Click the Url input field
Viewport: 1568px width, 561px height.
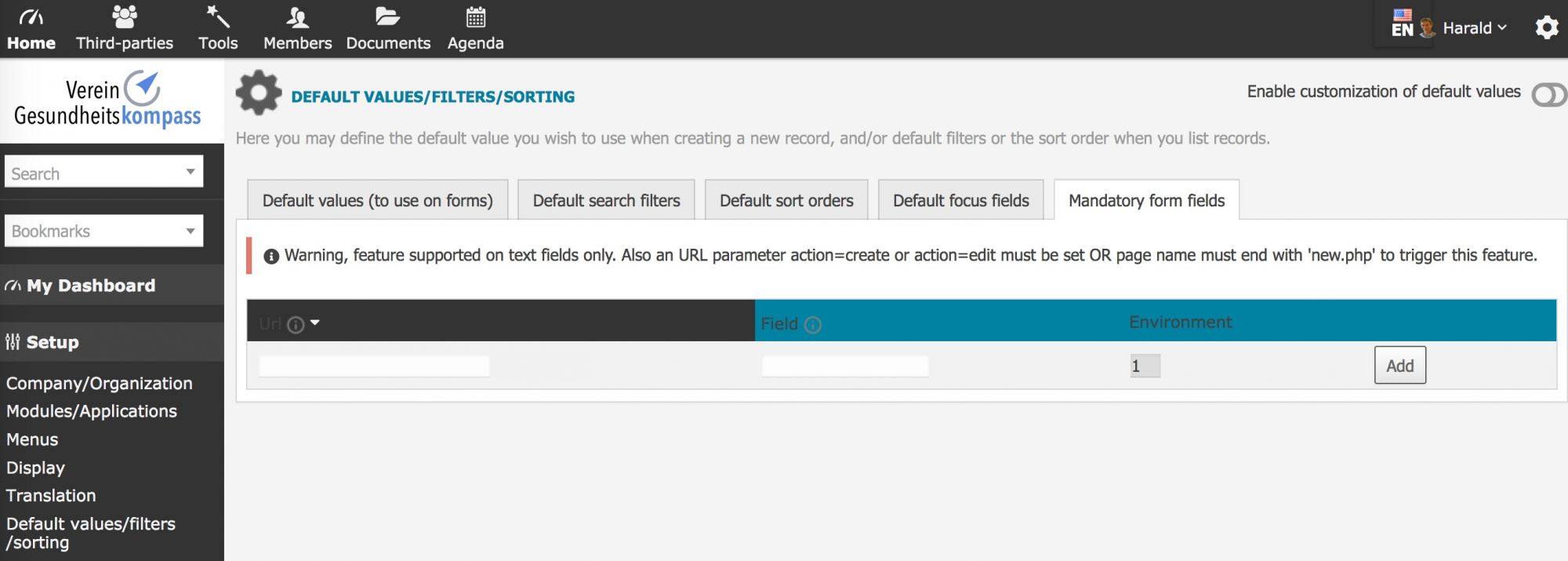[374, 366]
